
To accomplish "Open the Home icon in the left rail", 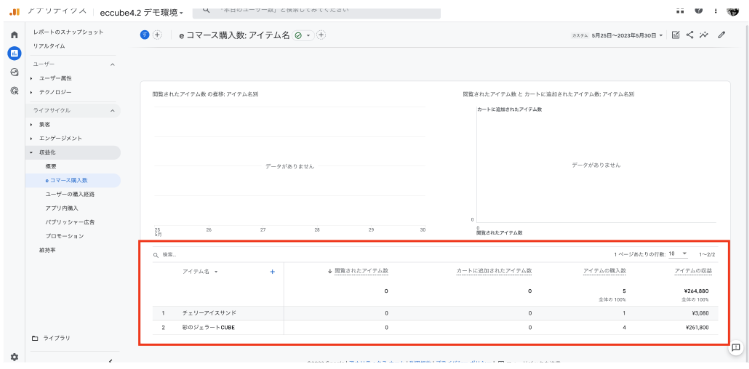I will tap(14, 35).
